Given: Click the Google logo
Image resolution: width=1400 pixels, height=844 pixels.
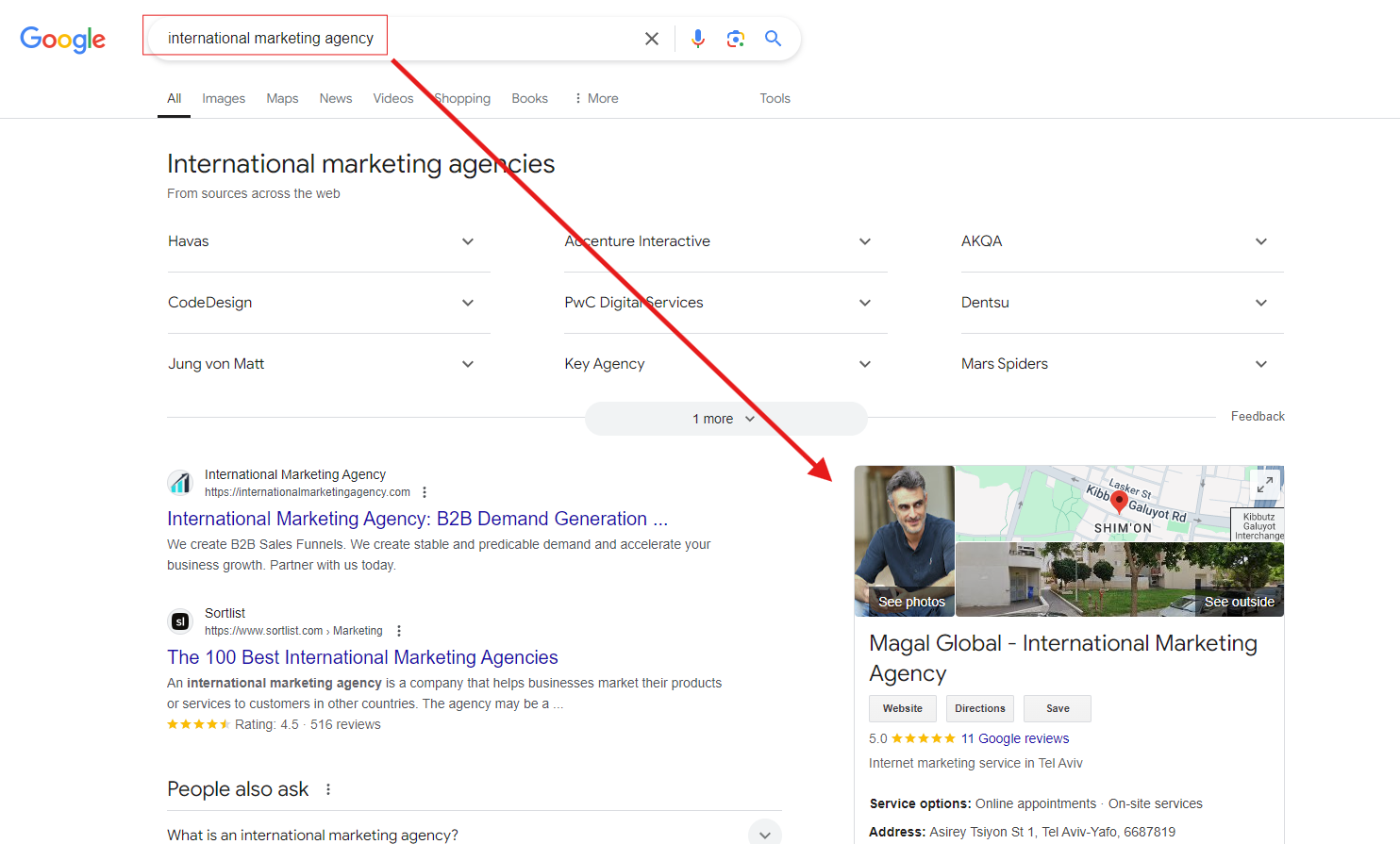Looking at the screenshot, I should coord(62,39).
